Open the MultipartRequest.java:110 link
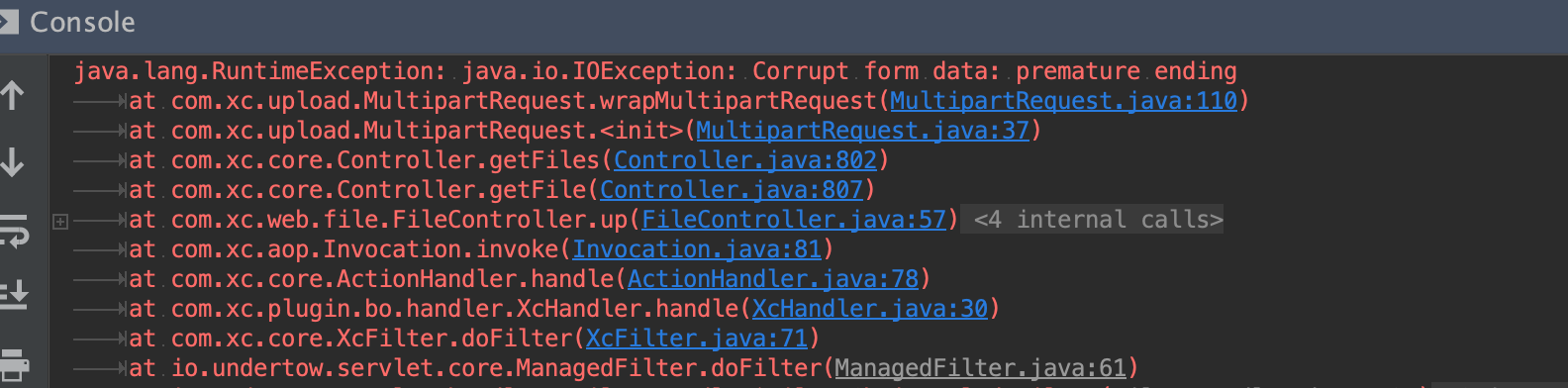1568x388 pixels. pyautogui.click(x=1063, y=101)
